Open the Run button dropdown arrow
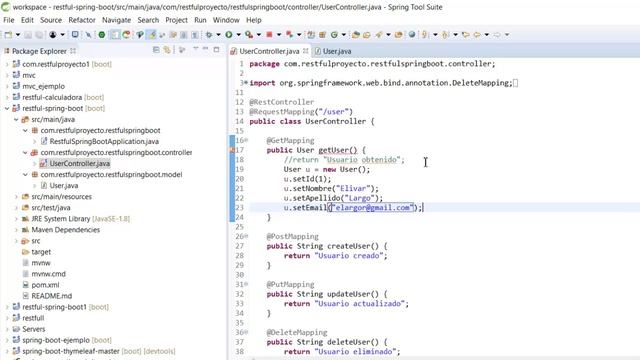Viewport: 640px width, 360px height. click(x=238, y=35)
